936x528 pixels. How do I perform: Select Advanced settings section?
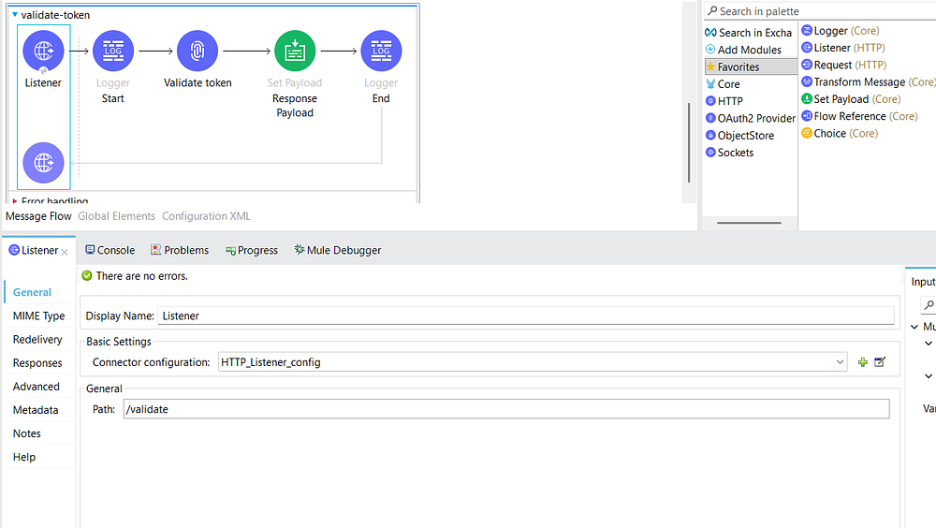(36, 387)
